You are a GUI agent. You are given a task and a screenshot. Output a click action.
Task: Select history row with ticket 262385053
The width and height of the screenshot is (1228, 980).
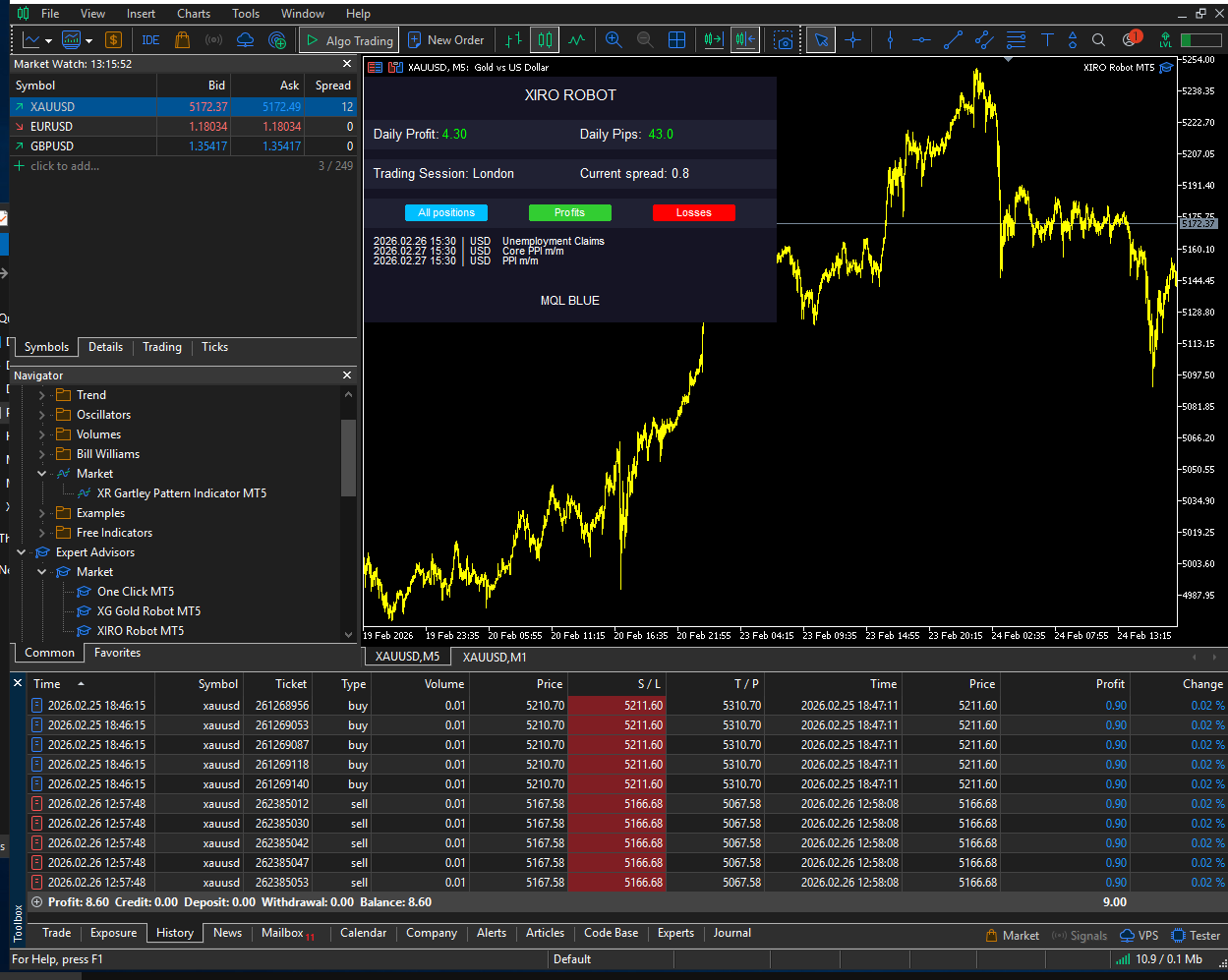(x=628, y=883)
